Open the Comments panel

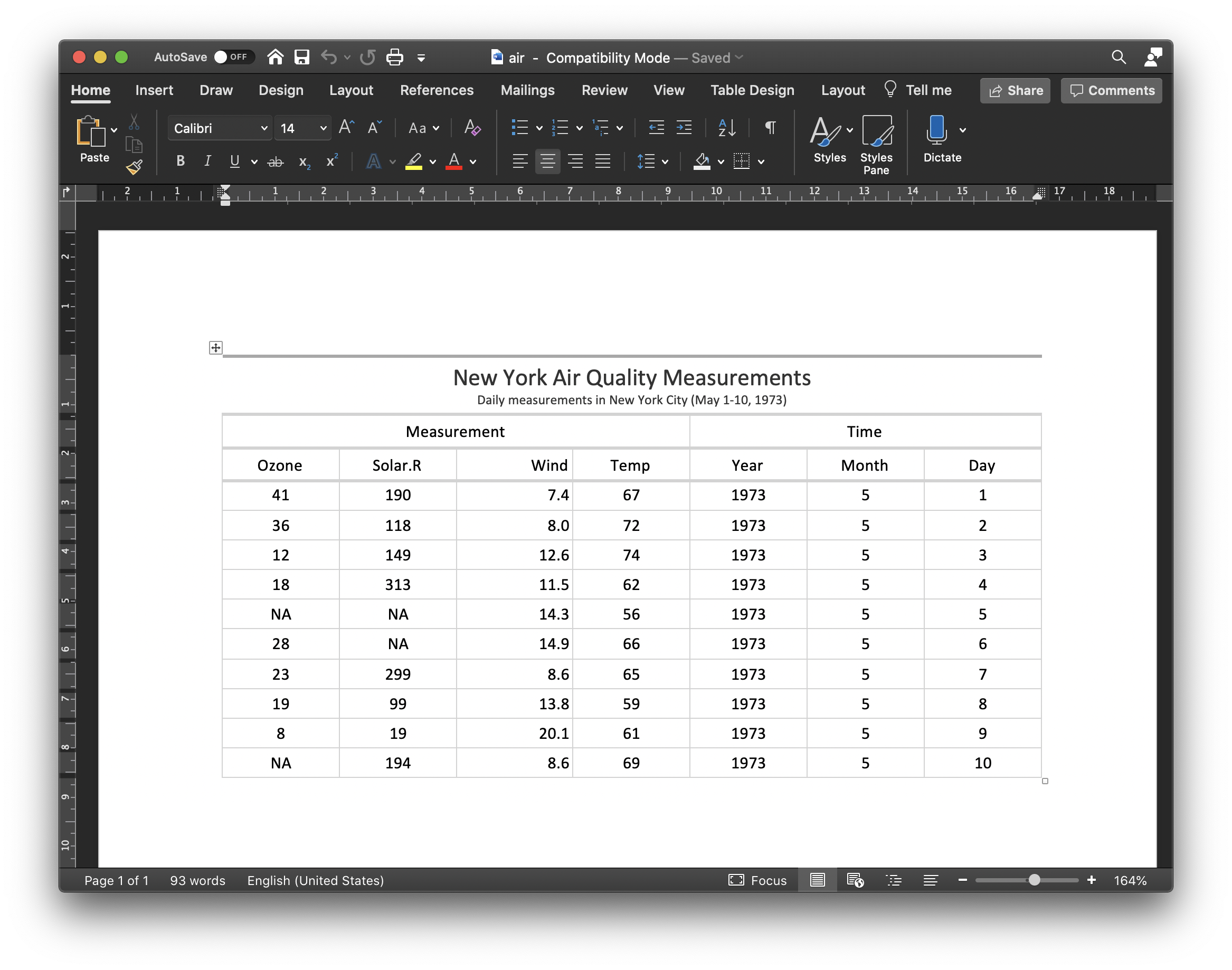pyautogui.click(x=1110, y=90)
